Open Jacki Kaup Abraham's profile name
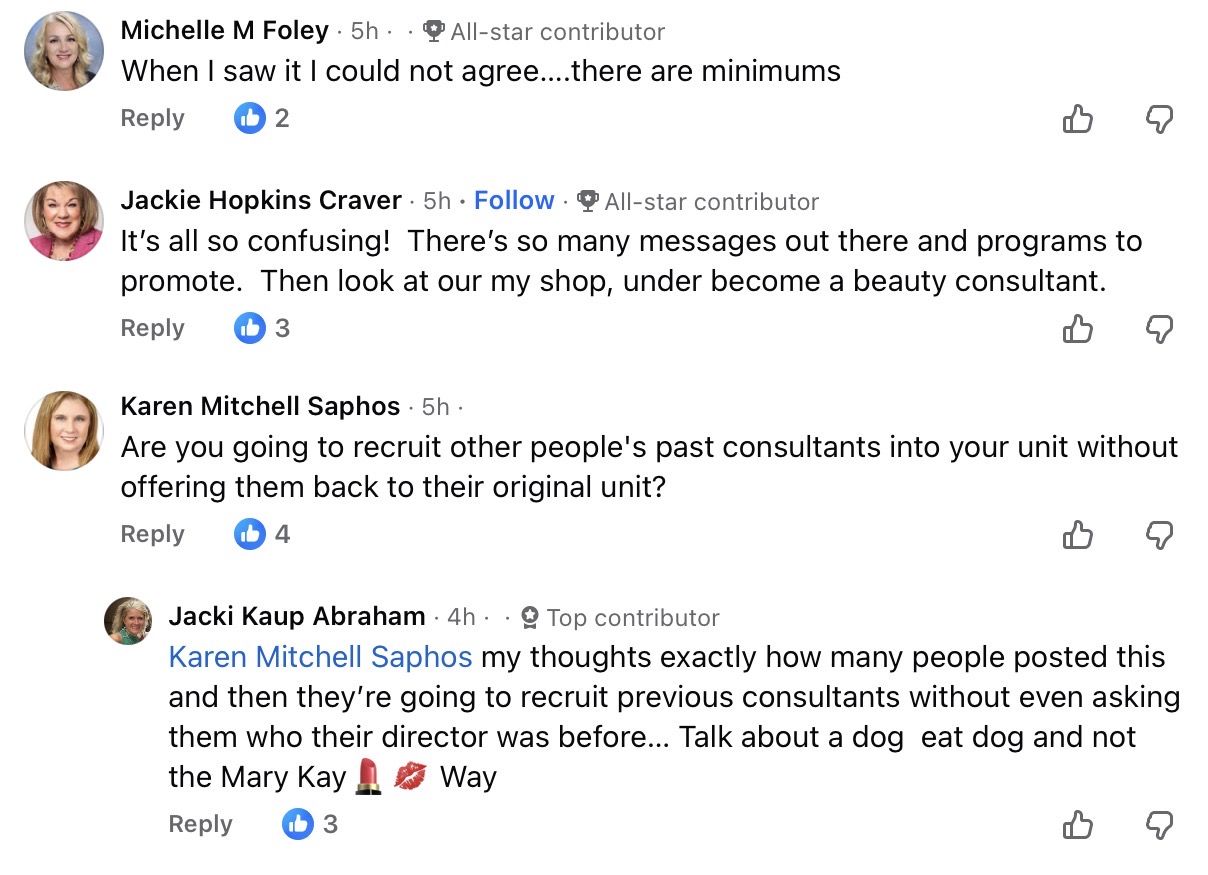 point(297,616)
